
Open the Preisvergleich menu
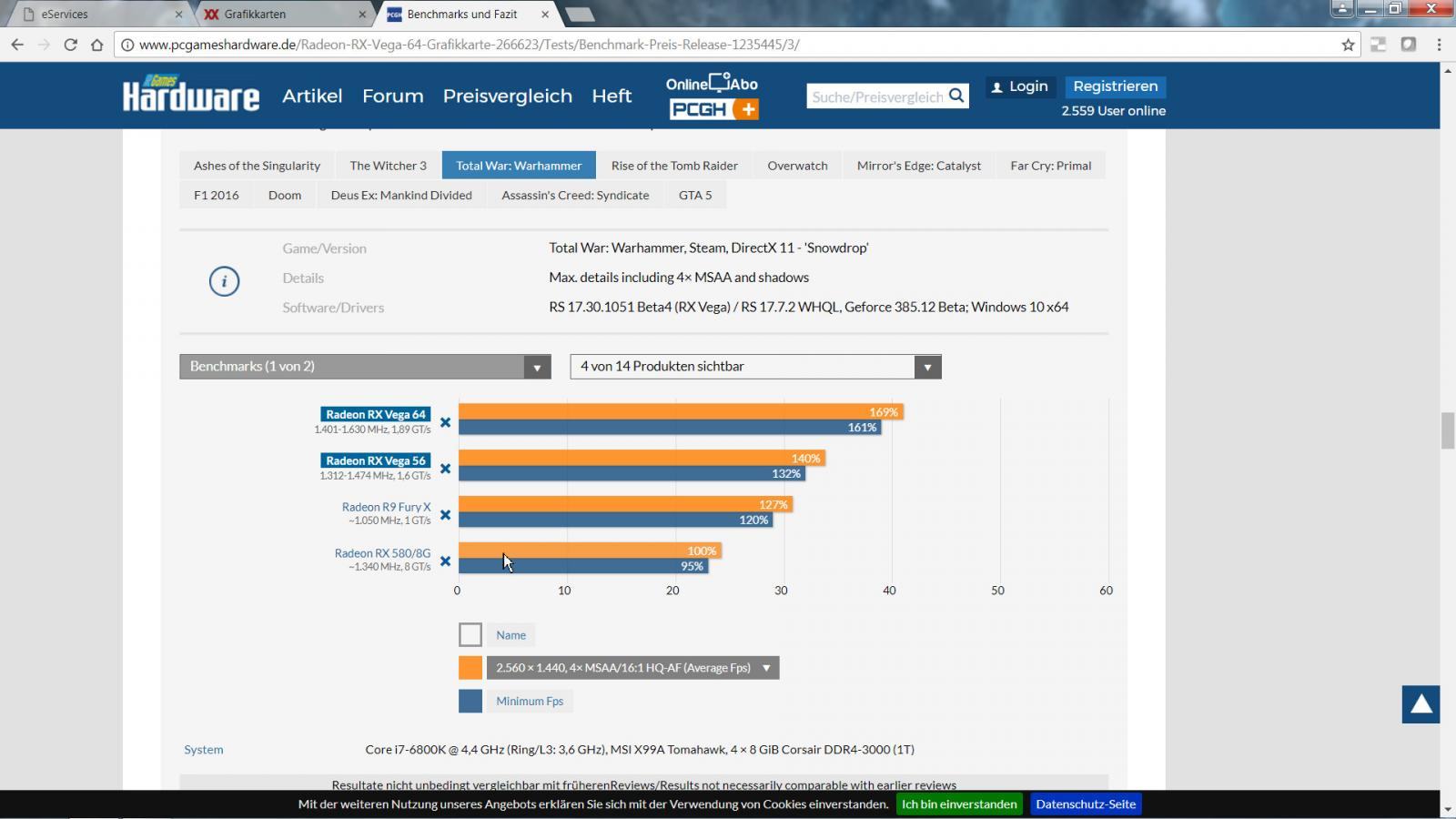(x=508, y=96)
